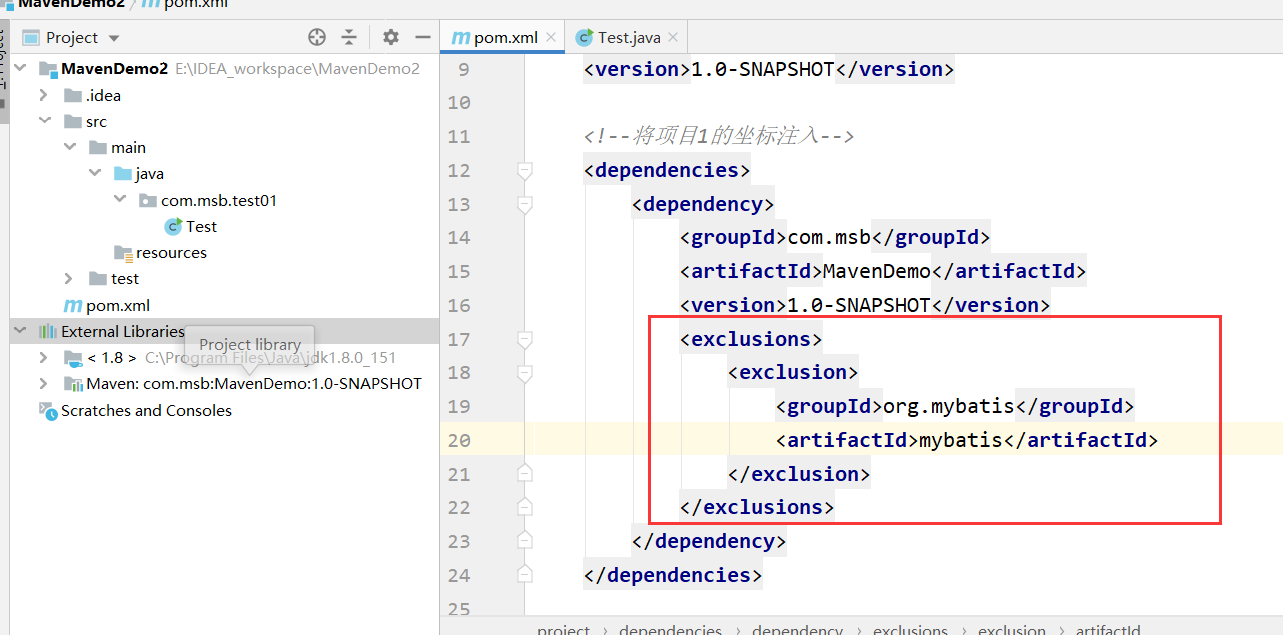1283x635 pixels.
Task: Click the .idea folder icon
Action: click(72, 95)
